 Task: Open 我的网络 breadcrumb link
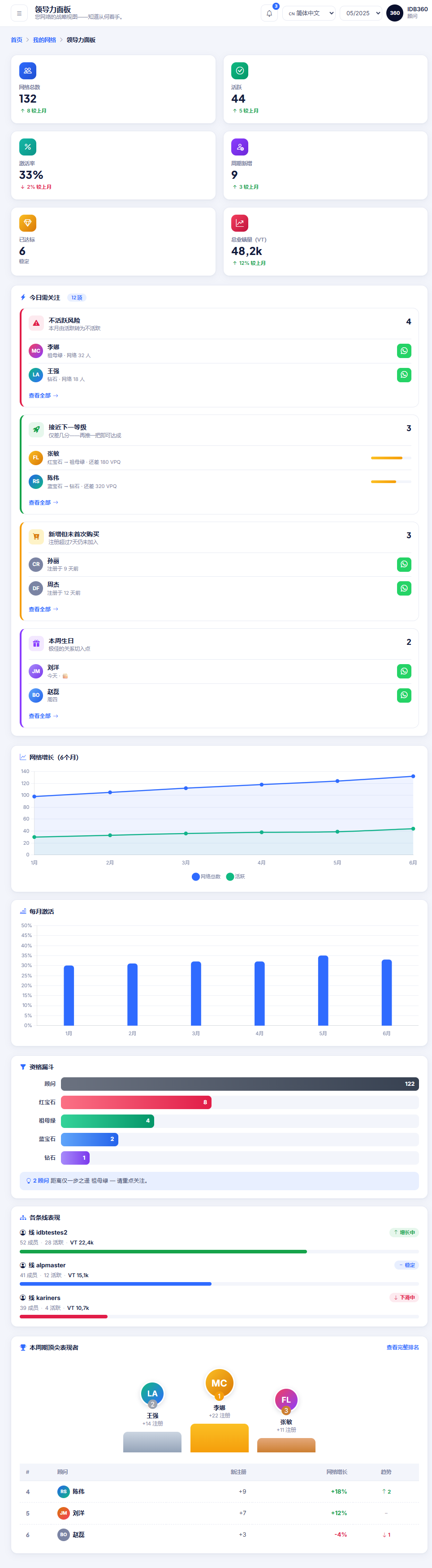point(44,39)
